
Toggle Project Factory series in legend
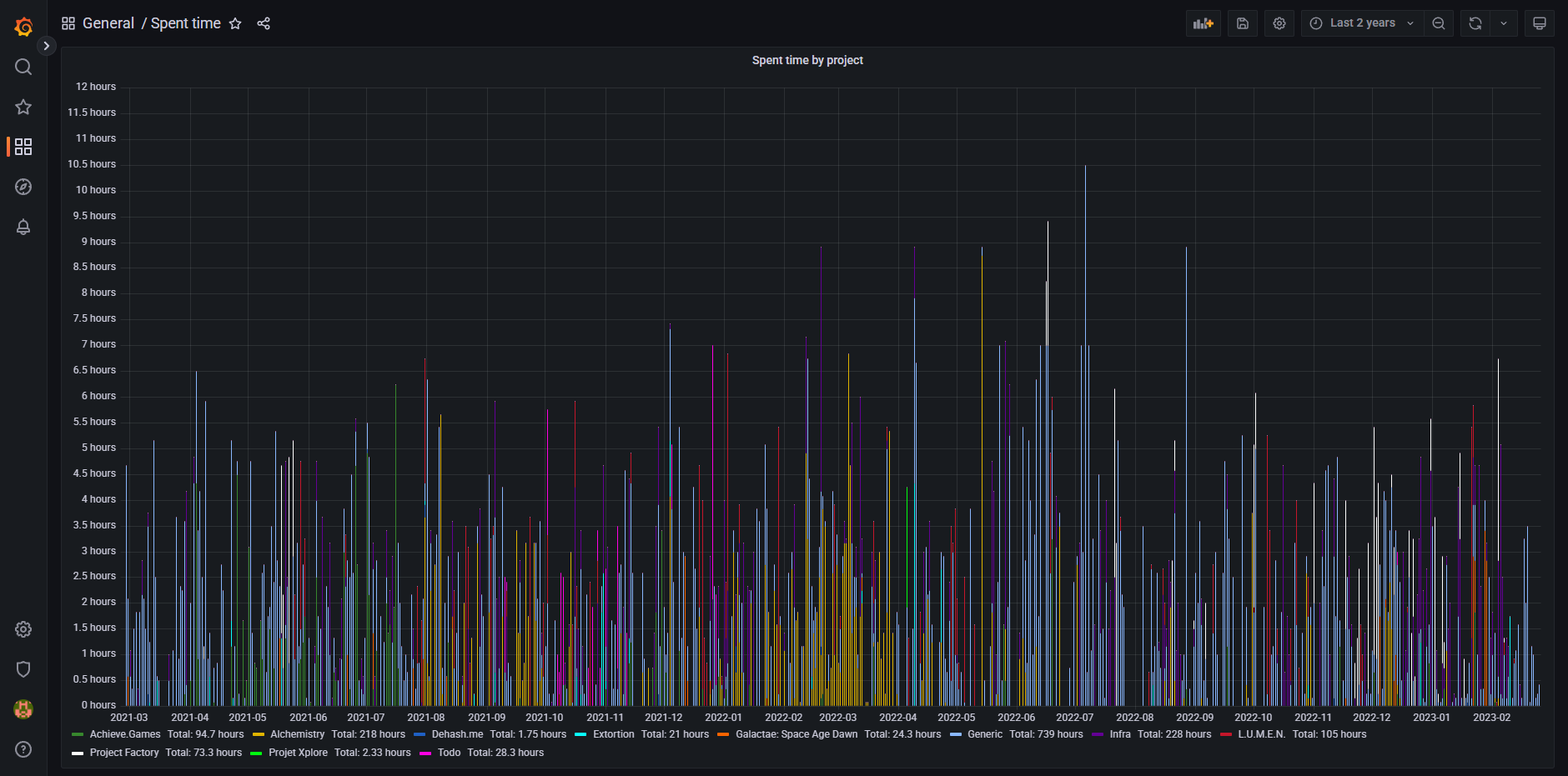click(124, 753)
